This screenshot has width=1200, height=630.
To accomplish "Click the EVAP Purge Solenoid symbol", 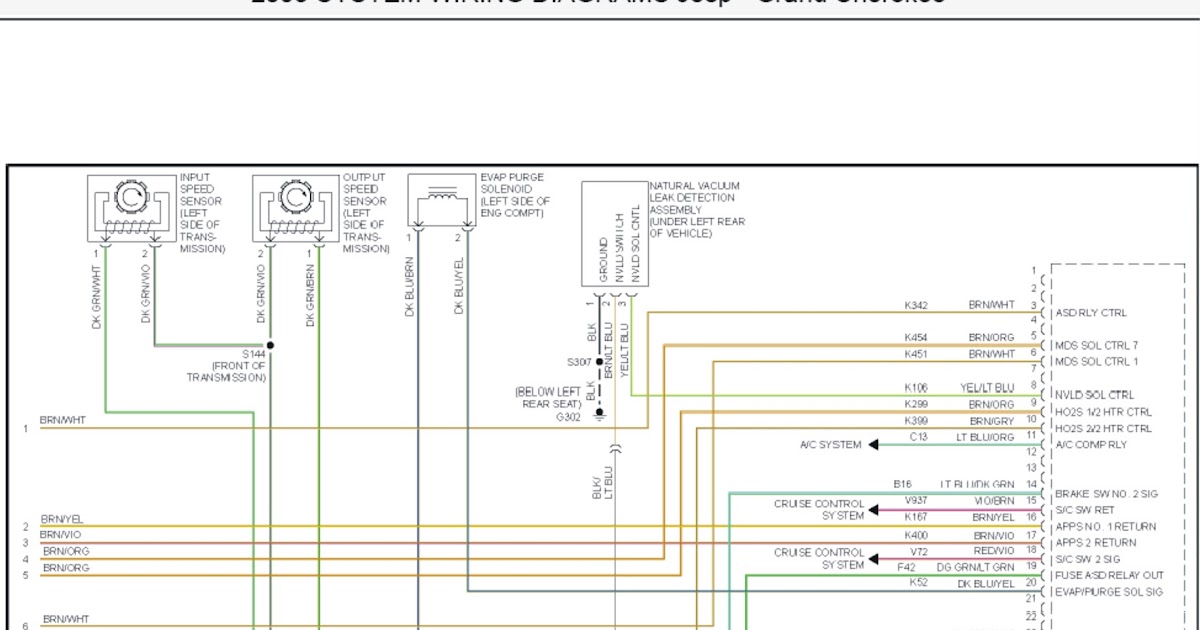I will (440, 200).
